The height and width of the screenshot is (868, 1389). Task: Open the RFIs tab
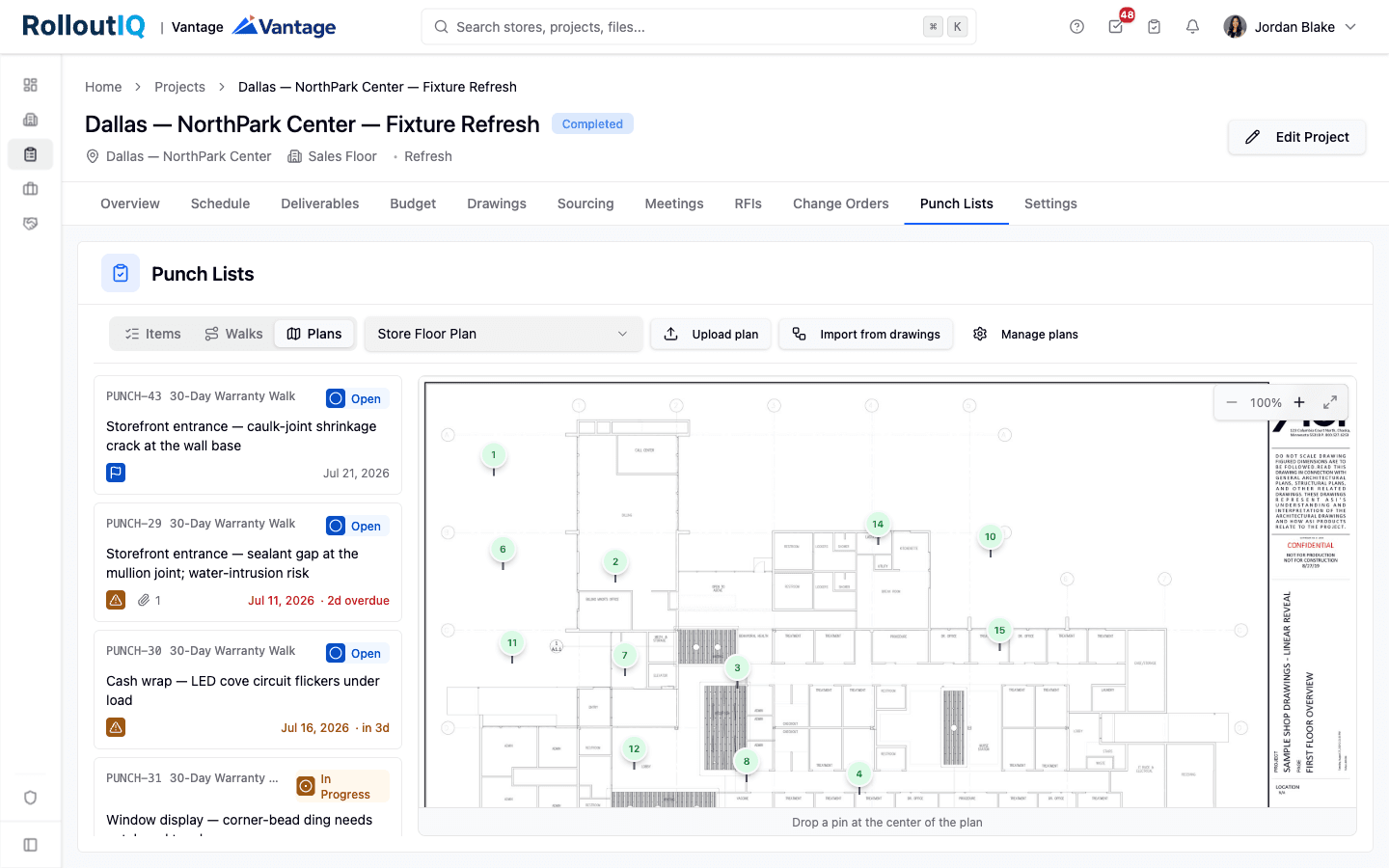pos(749,203)
